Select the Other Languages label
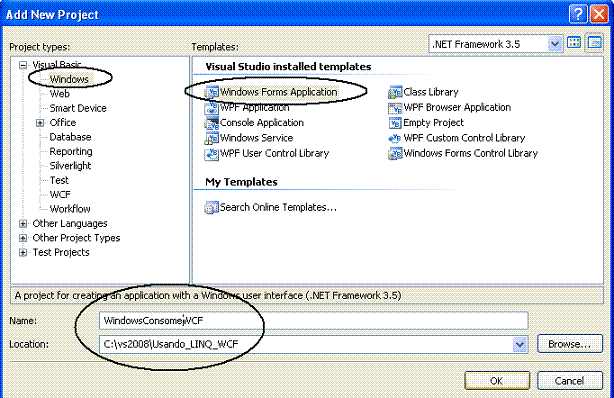 70,224
